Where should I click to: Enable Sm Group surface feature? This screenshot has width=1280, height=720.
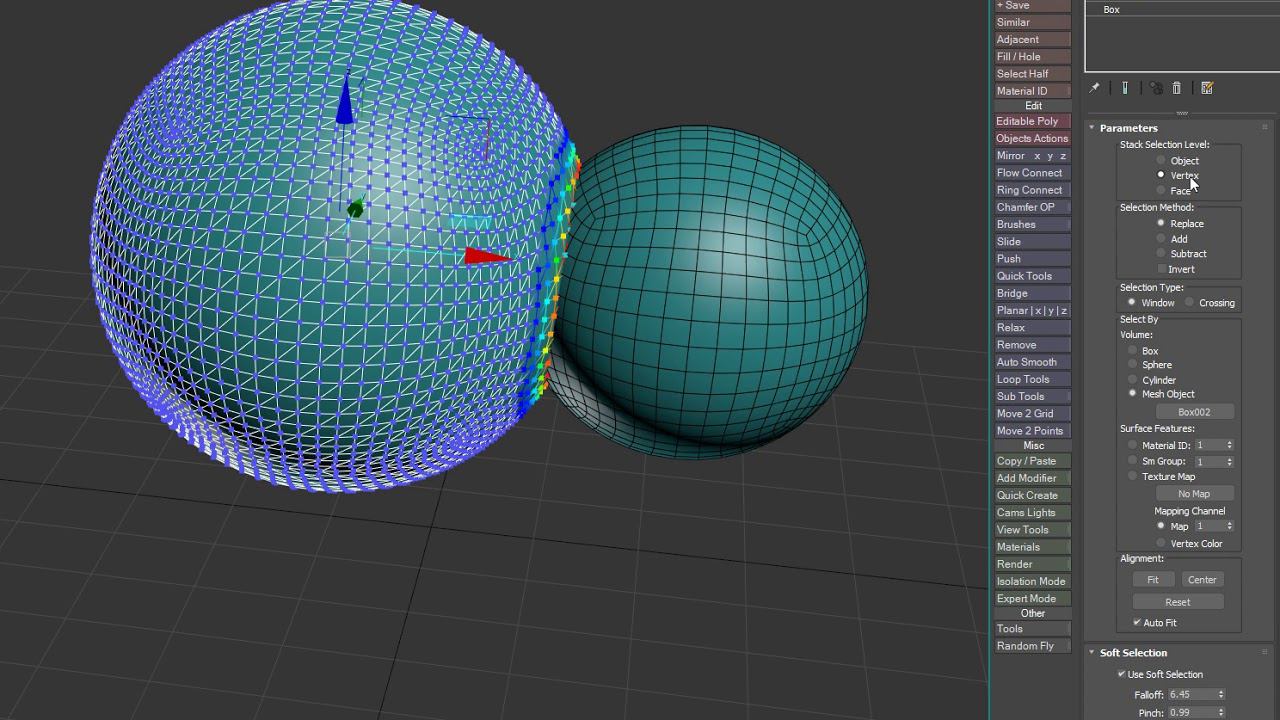[x=1133, y=461]
